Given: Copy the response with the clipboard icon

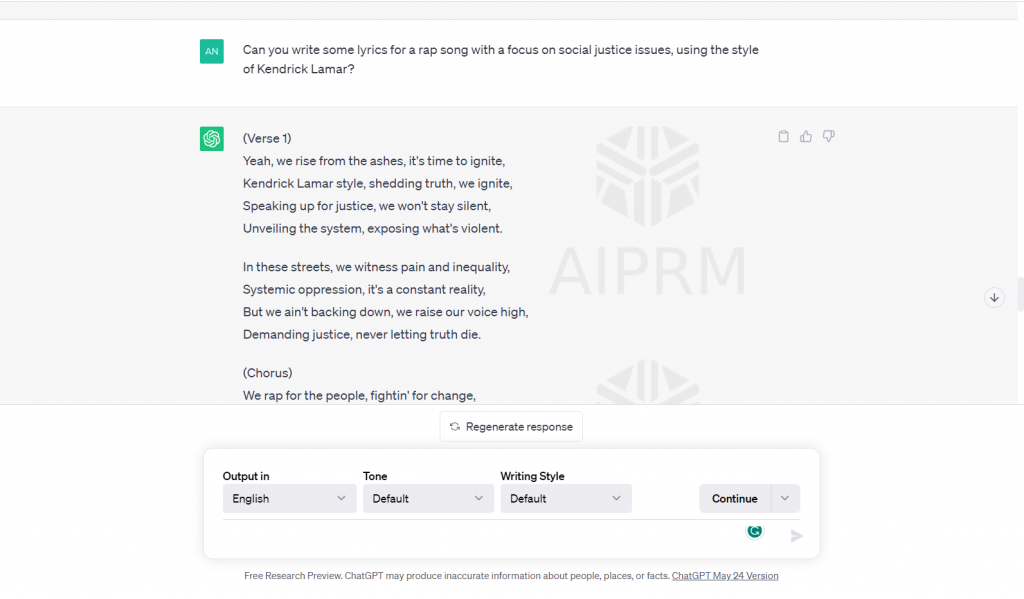Looking at the screenshot, I should point(784,136).
